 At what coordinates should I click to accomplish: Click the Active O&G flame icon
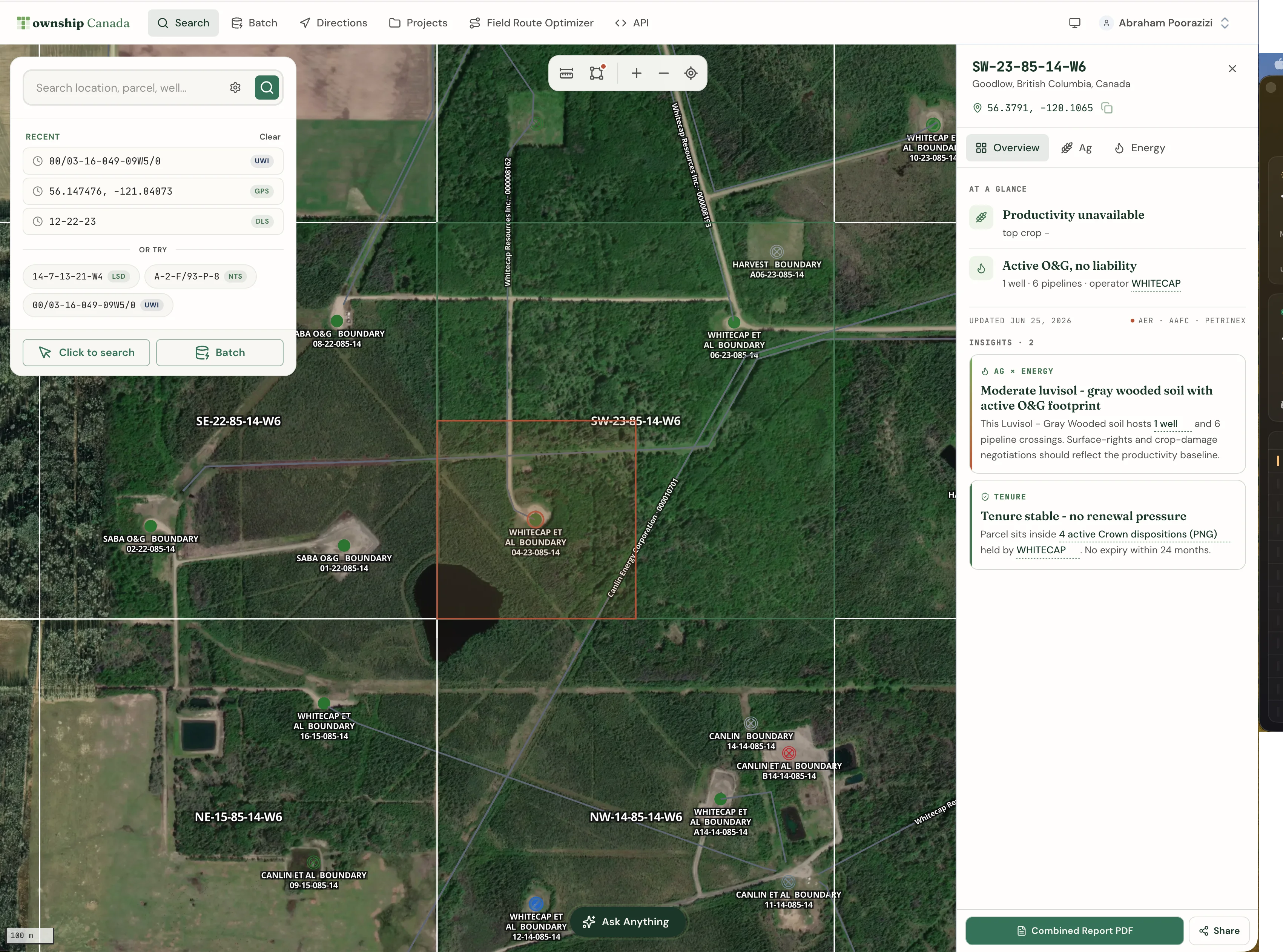[981, 268]
